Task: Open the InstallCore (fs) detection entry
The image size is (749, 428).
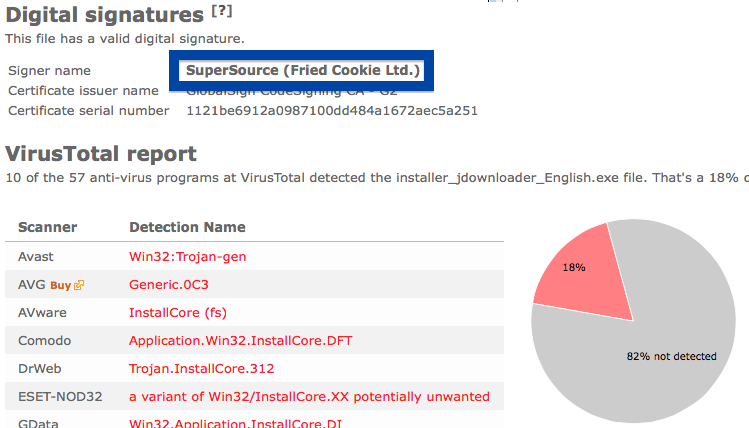Action: pyautogui.click(x=178, y=313)
